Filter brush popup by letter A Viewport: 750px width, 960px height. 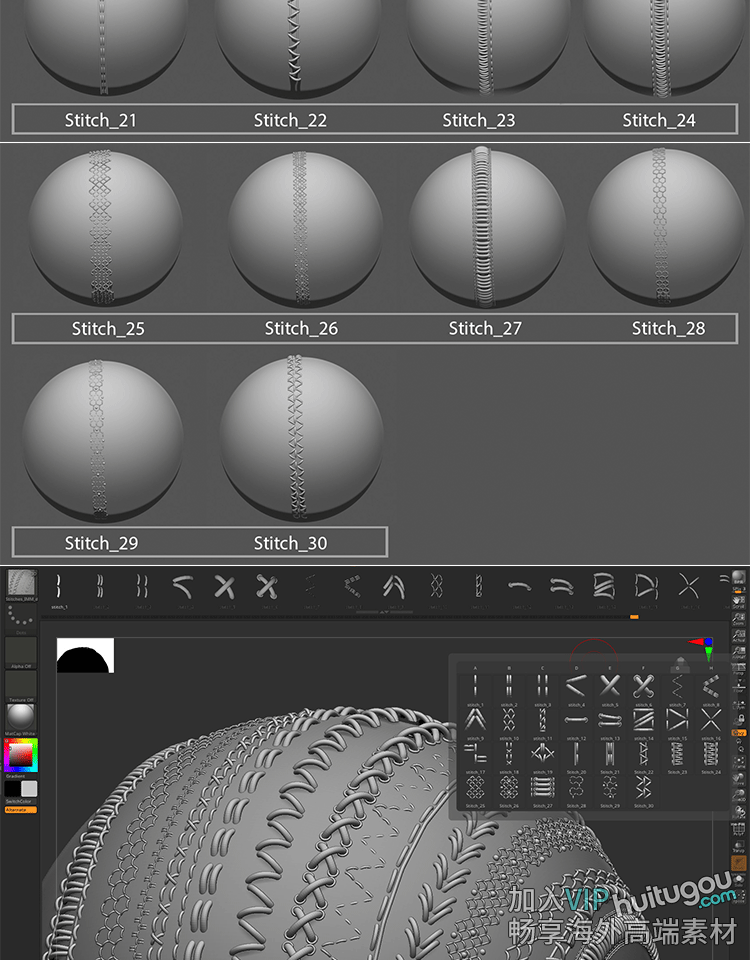(x=475, y=668)
